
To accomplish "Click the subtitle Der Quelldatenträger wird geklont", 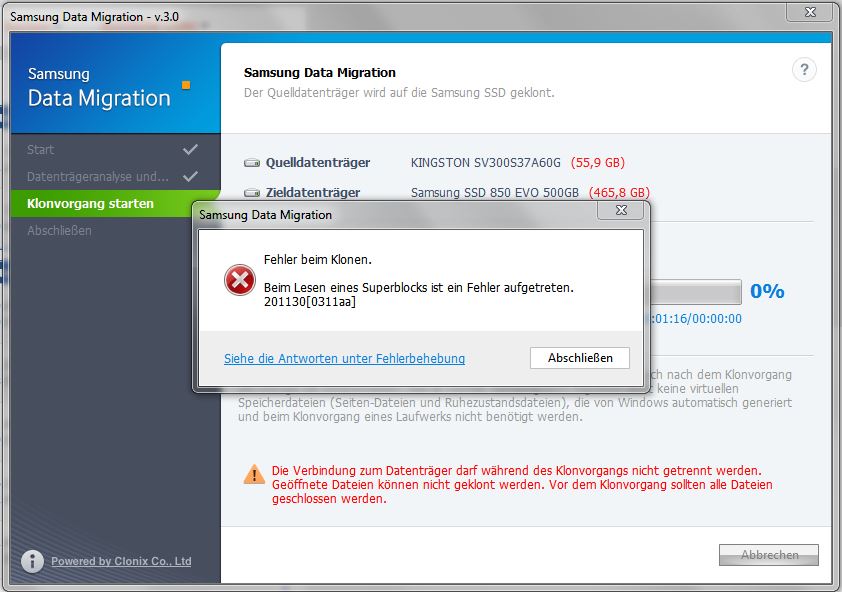I will pos(399,93).
